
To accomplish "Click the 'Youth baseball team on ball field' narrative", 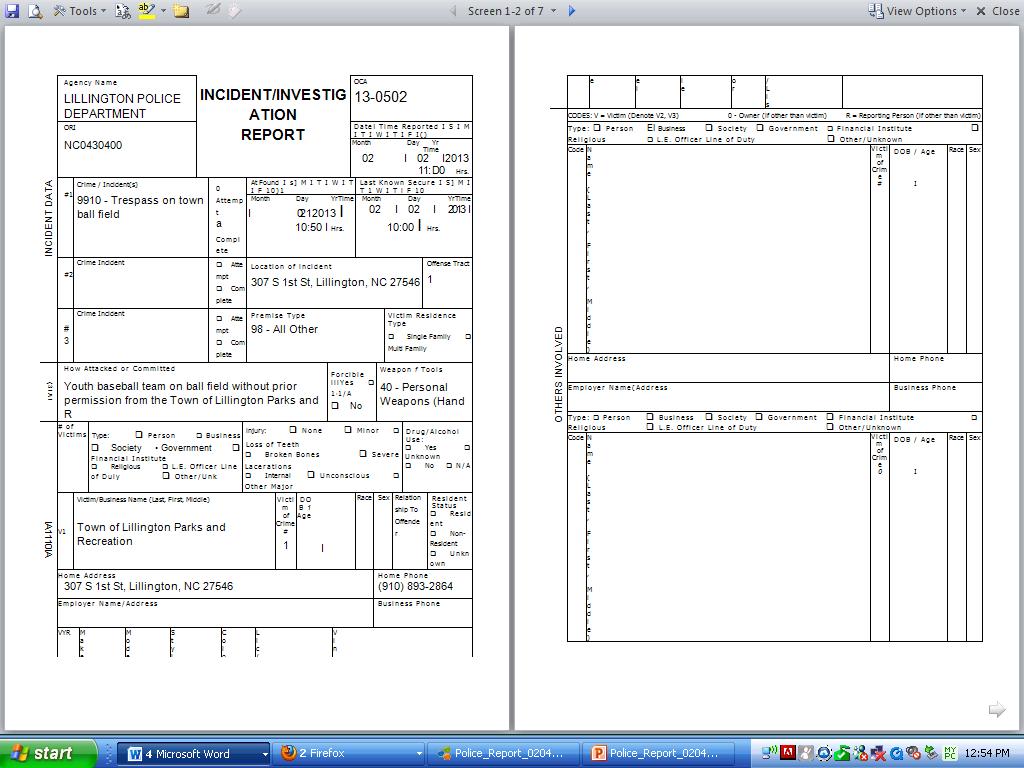I will [191, 400].
